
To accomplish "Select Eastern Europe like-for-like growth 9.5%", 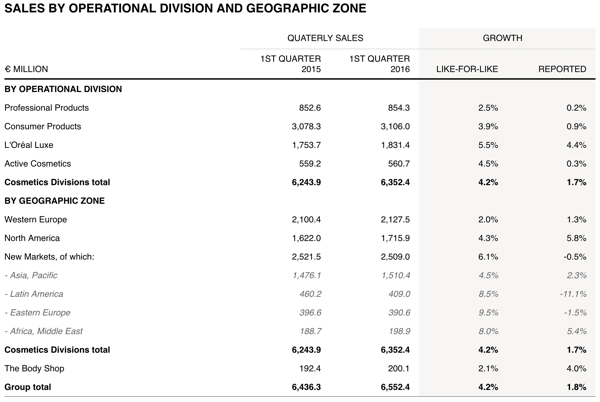I will [x=488, y=312].
